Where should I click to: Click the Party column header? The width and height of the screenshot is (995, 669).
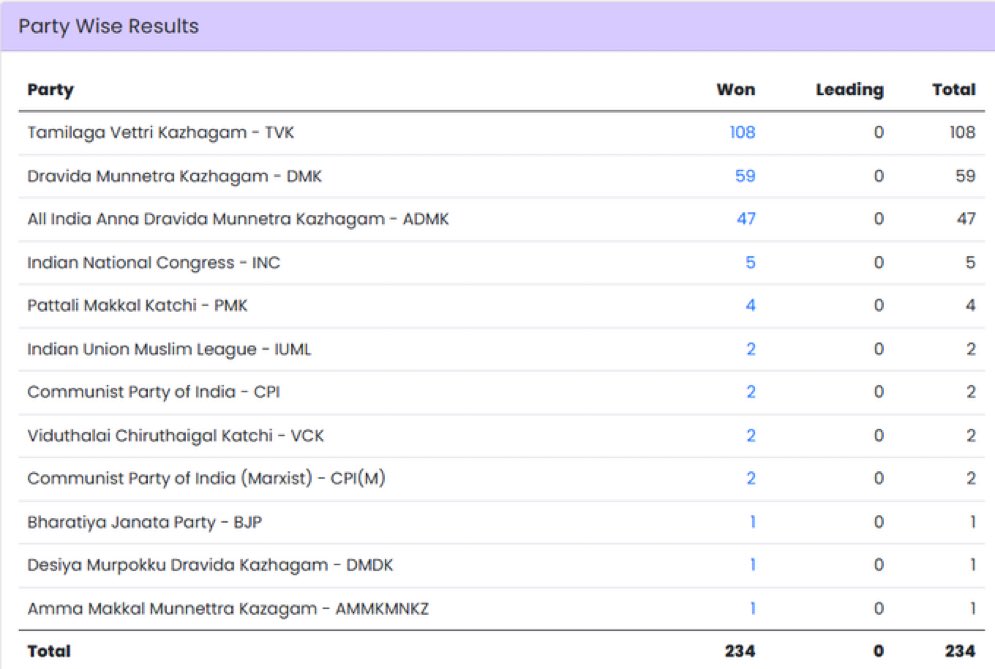coord(51,90)
